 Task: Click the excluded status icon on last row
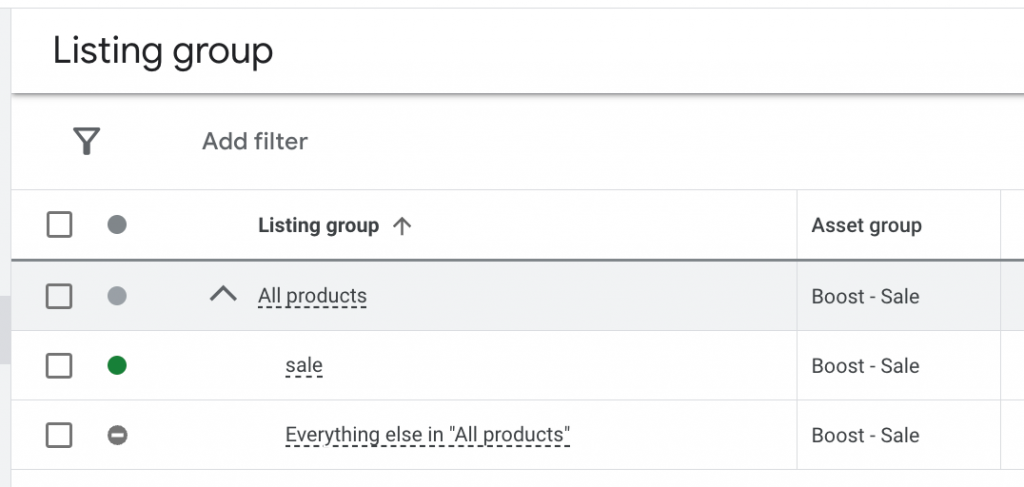pos(117,435)
